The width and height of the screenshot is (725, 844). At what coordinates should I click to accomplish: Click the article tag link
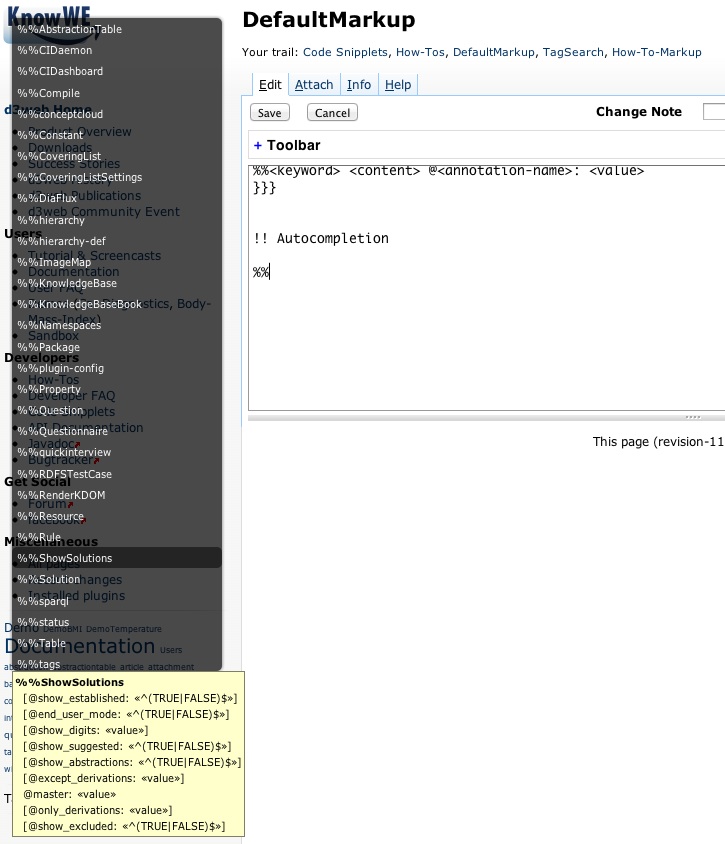click(x=132, y=666)
